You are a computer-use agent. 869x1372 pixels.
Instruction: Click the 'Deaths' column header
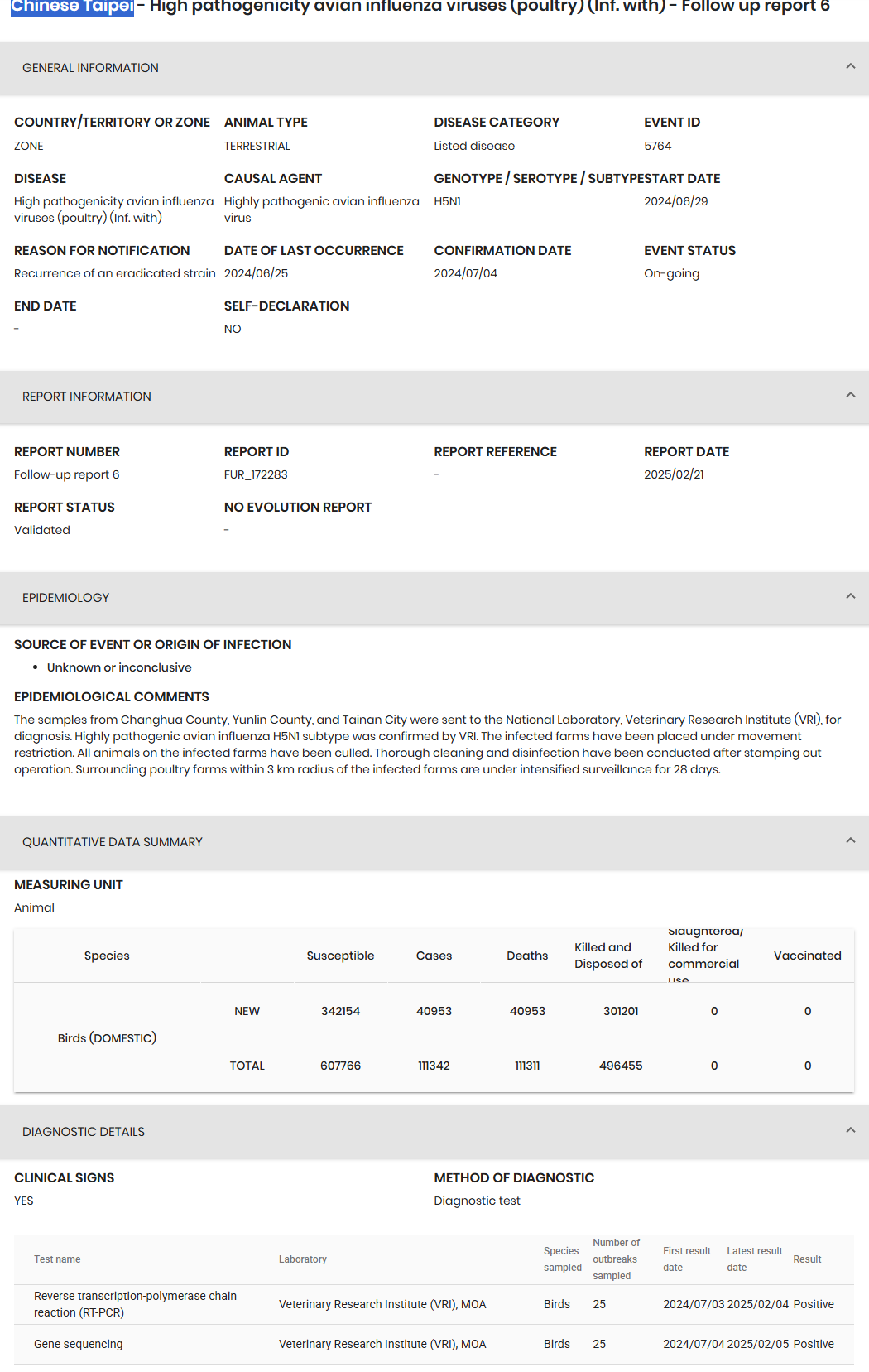[528, 956]
